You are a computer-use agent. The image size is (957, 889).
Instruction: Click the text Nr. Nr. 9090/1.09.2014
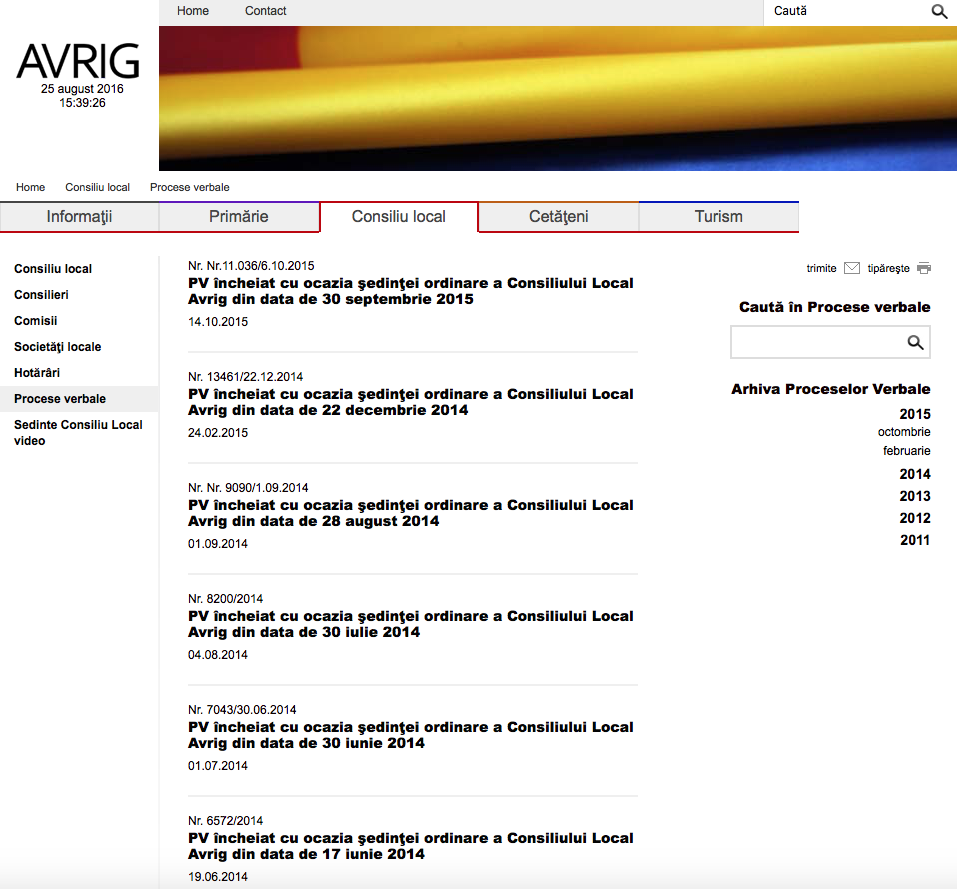(248, 488)
